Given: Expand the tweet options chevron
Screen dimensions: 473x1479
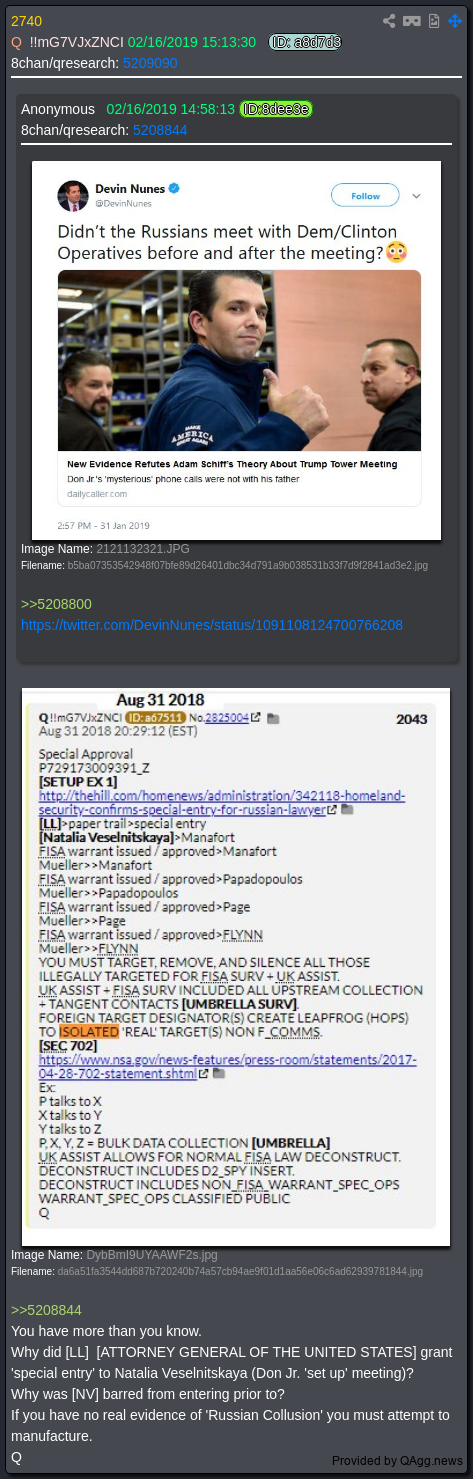Looking at the screenshot, I should [x=417, y=195].
